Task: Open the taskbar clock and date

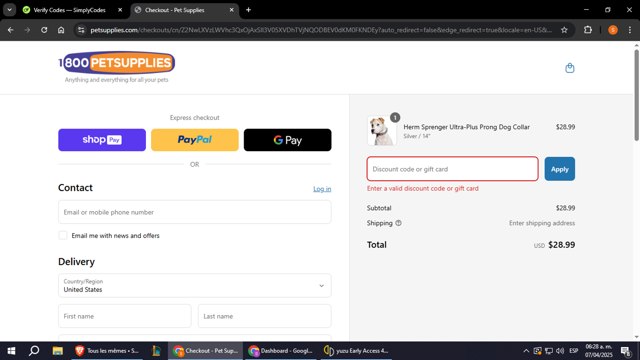Action: pos(599,351)
